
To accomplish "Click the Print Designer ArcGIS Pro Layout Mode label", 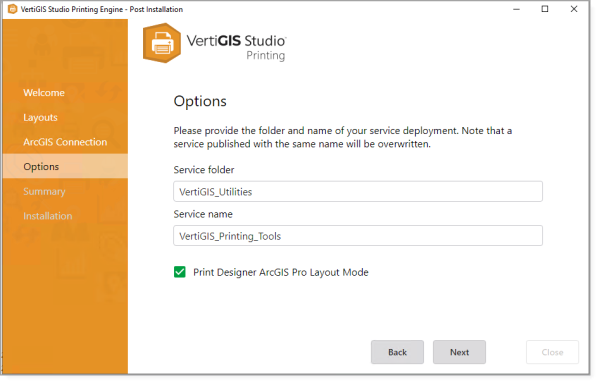I will click(280, 272).
